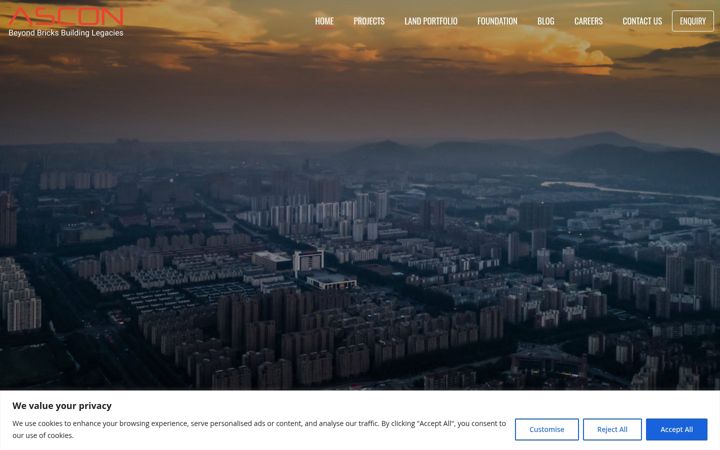Click the 'Beyond Bricks Building Legacies' tagline
The height and width of the screenshot is (450, 720).
(66, 33)
